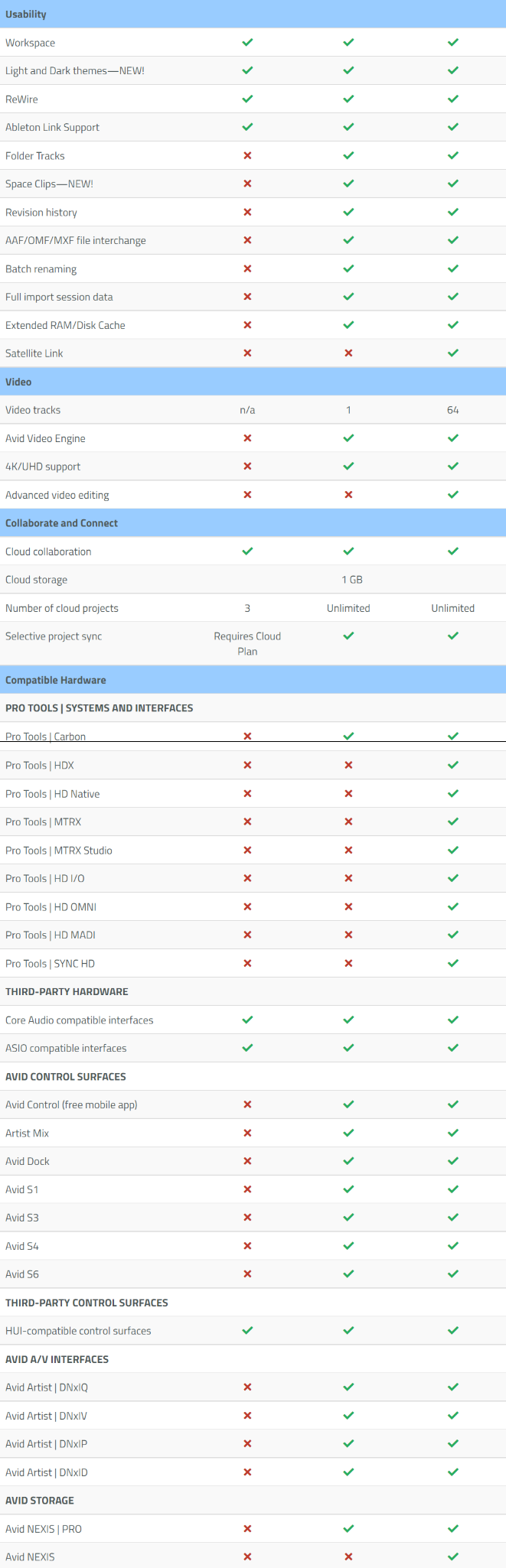This screenshot has height=1568, width=506.
Task: Click the red cross in Avid Dock row
Action: coord(247,1161)
